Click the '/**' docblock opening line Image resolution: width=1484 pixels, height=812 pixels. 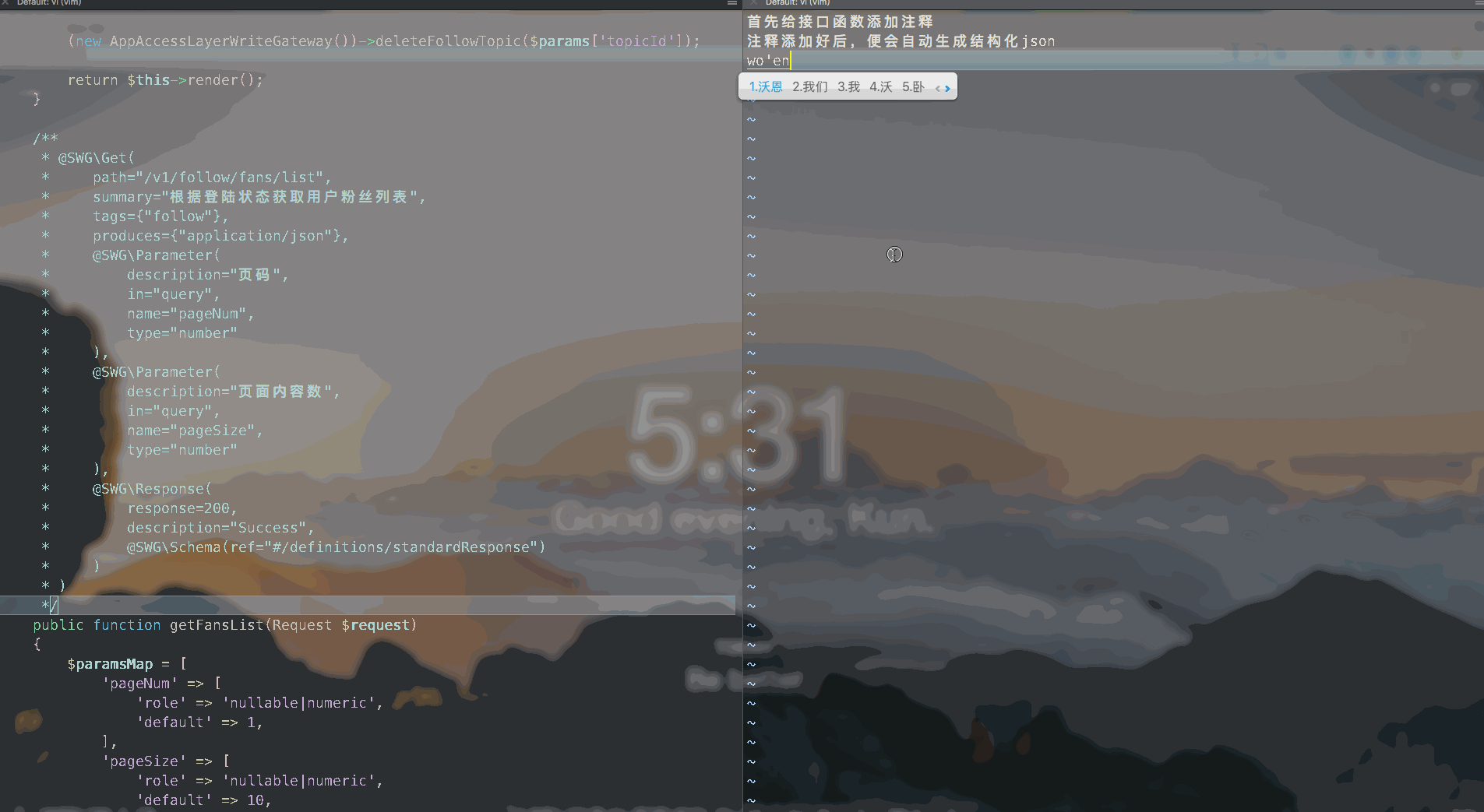pos(45,139)
